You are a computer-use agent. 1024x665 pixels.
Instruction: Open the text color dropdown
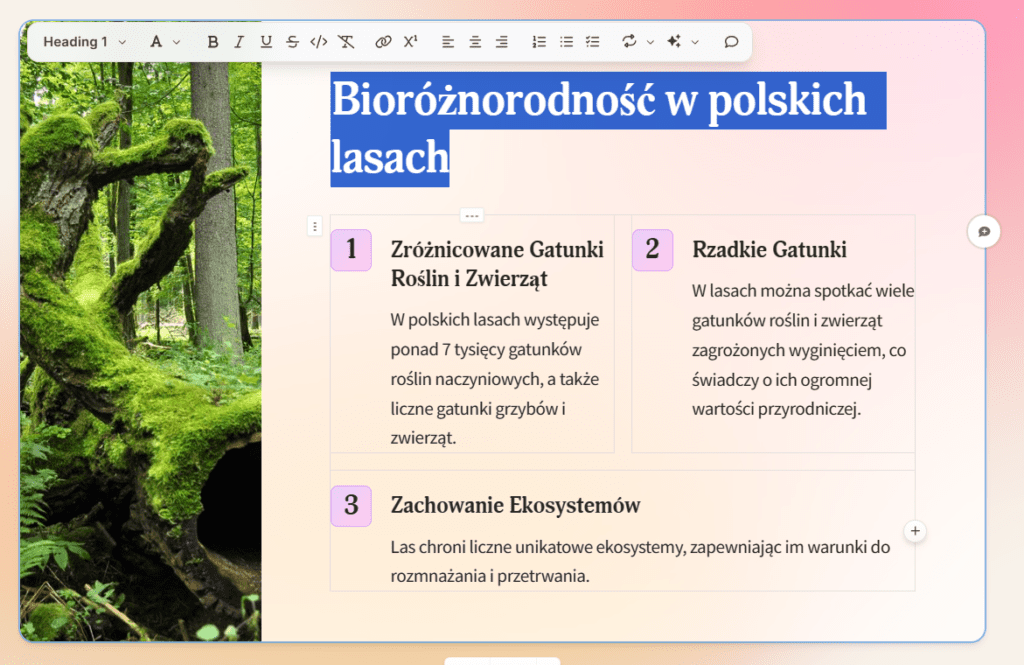pyautogui.click(x=162, y=42)
